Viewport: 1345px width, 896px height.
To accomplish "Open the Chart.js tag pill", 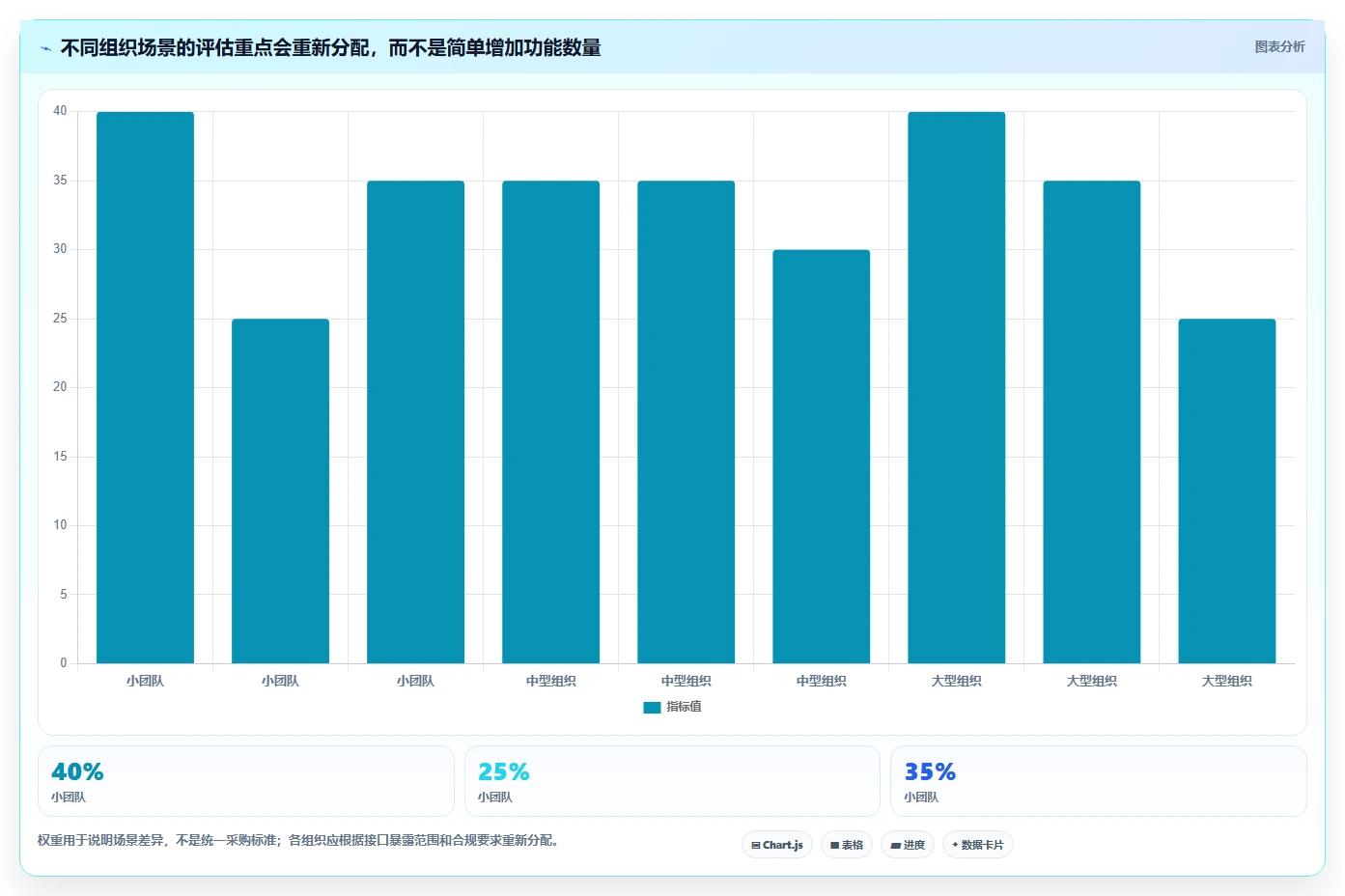I will pos(777,845).
